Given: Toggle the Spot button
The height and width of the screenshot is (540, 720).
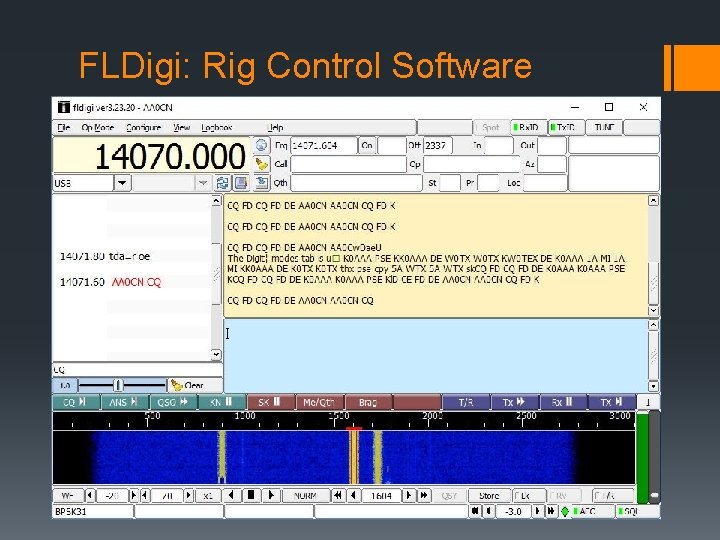Looking at the screenshot, I should [x=491, y=127].
